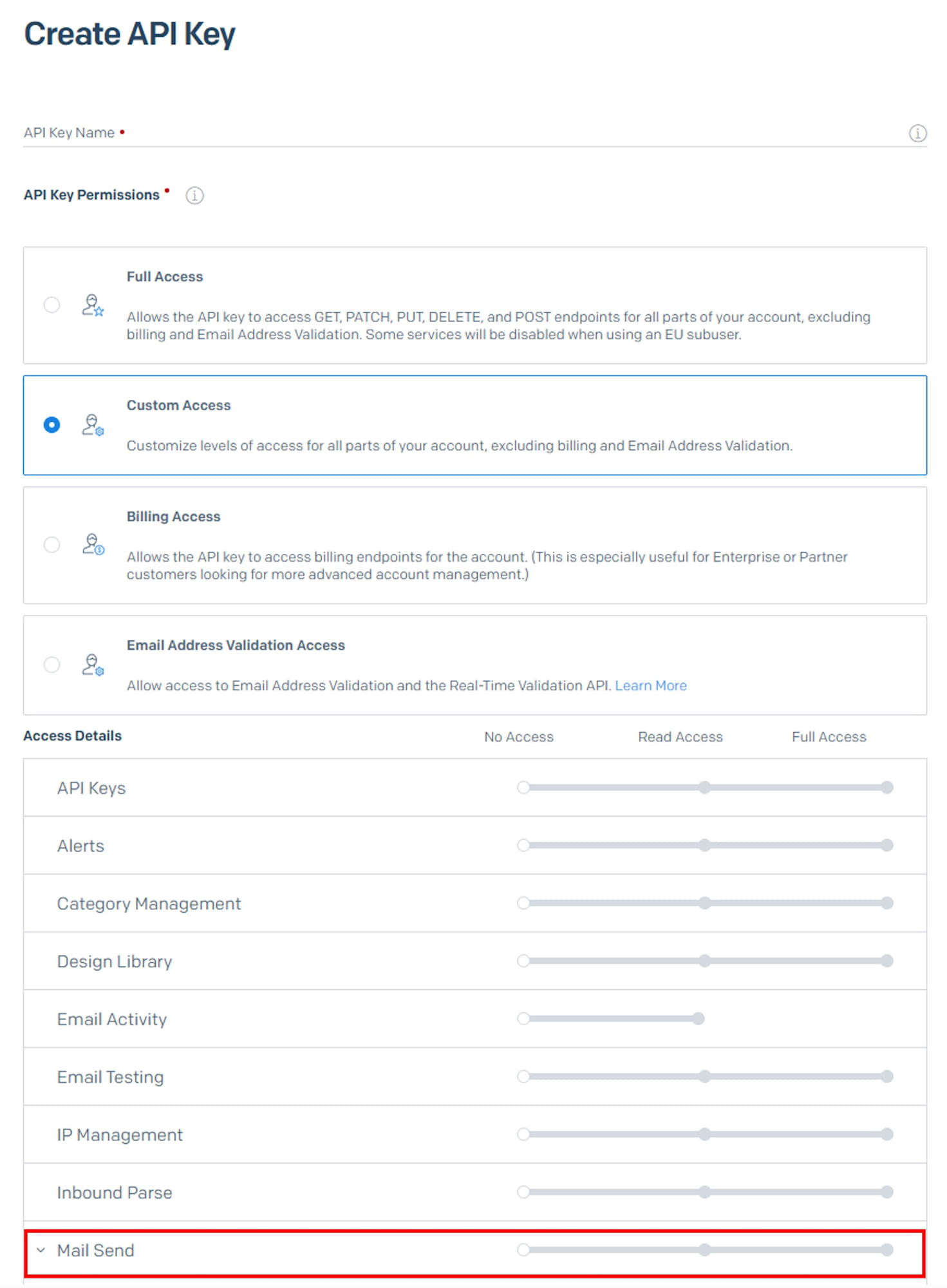The width and height of the screenshot is (947, 1288).
Task: Set Alerts slider to Read Access
Action: click(705, 845)
